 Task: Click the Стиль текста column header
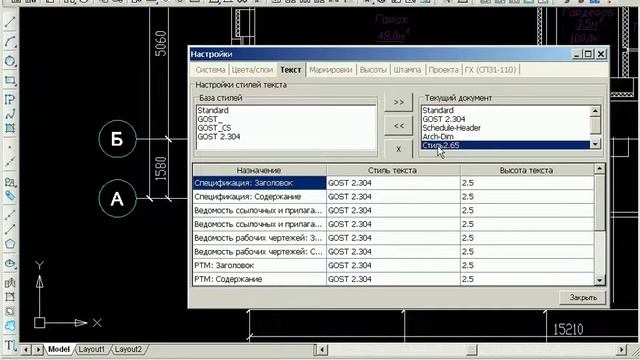pos(393,170)
